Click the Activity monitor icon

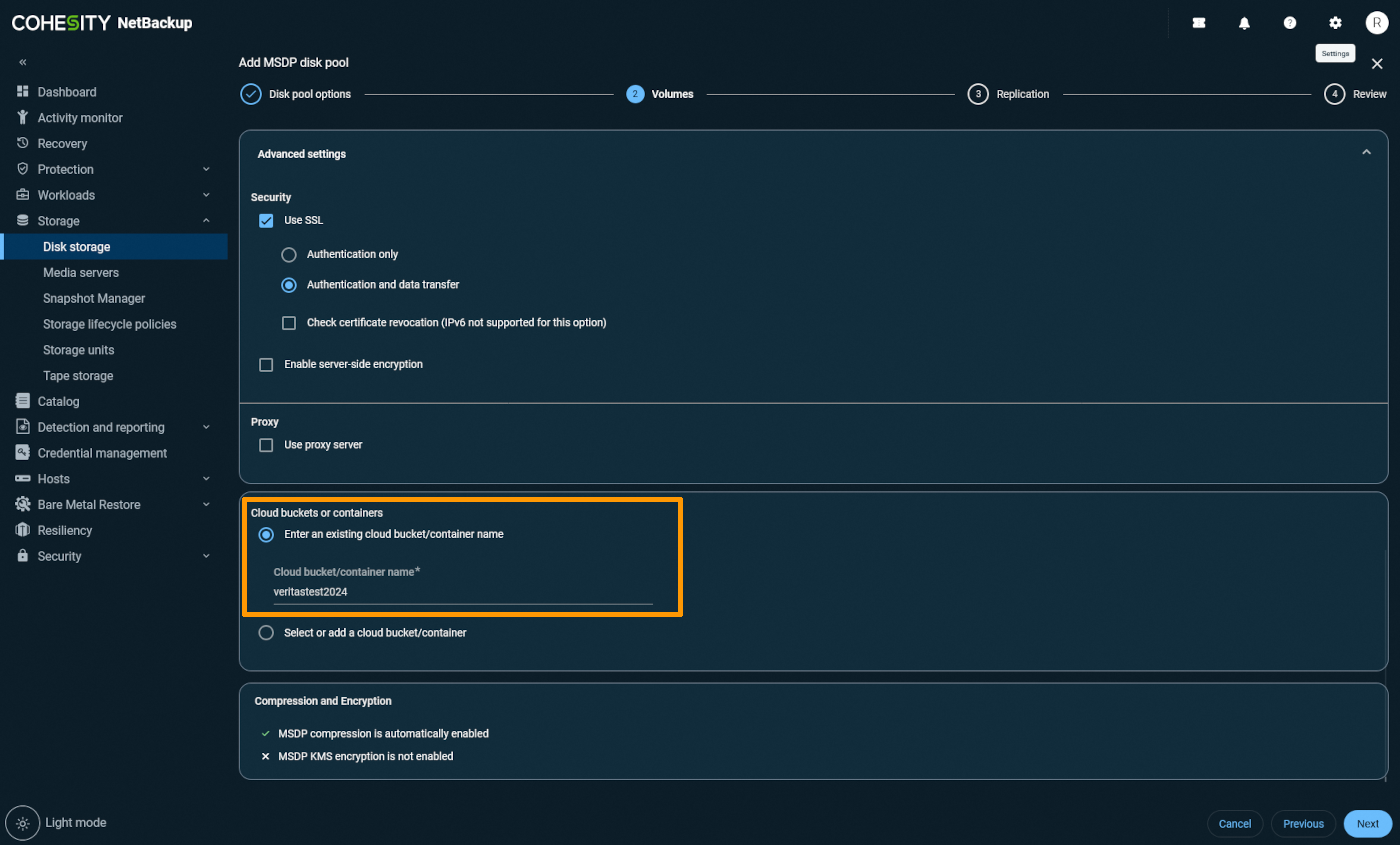23,118
